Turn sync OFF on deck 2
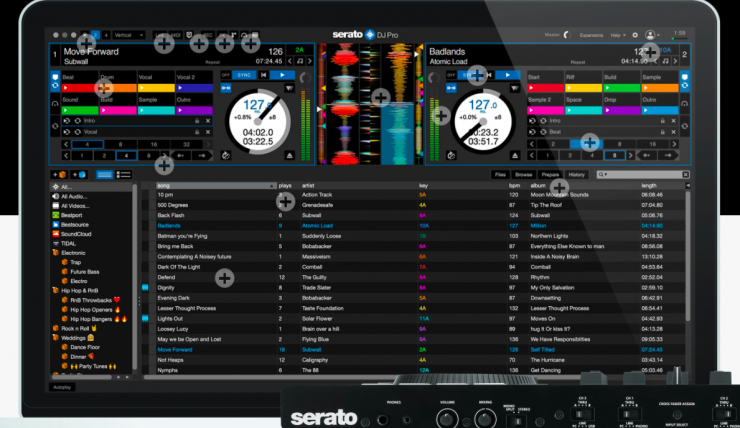This screenshot has height=428, width=740. coord(451,75)
